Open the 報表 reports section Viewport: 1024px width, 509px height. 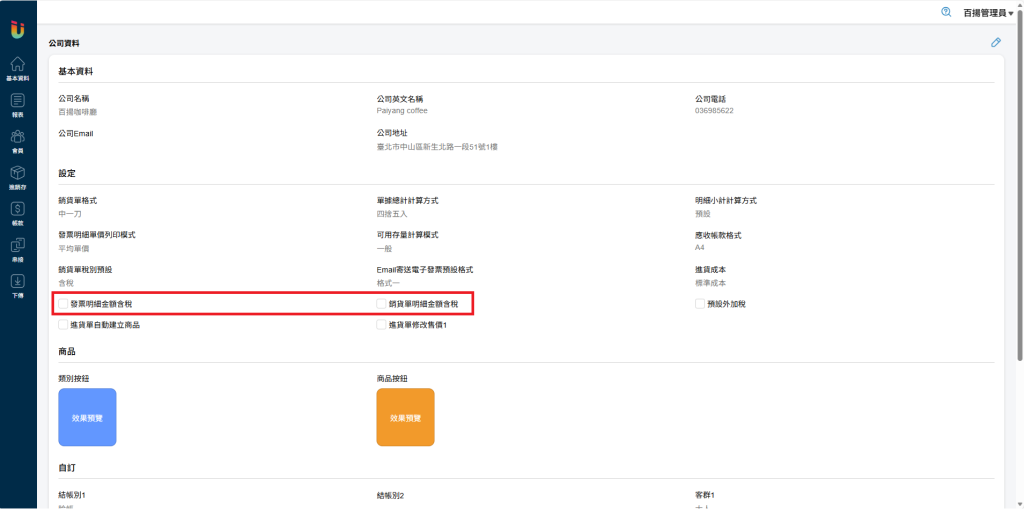(17, 104)
